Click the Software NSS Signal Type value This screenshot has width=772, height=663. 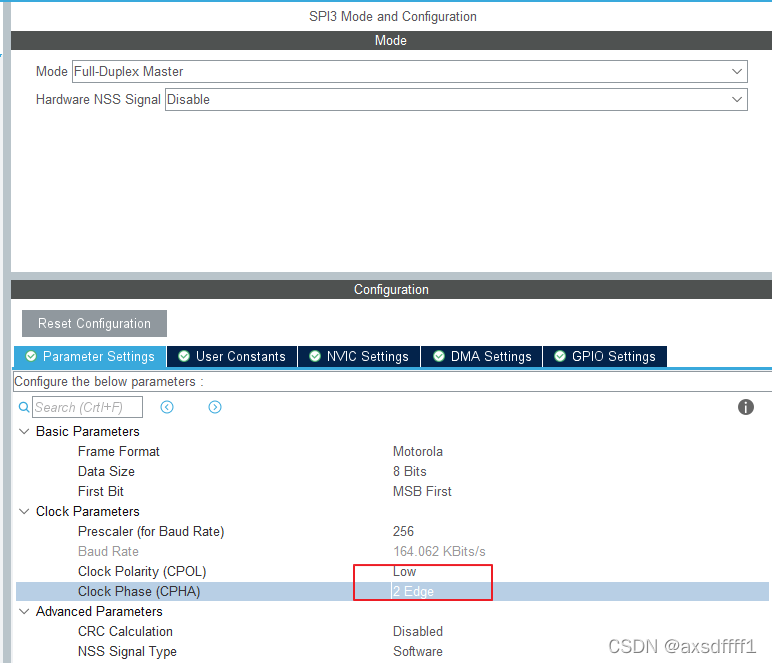tap(418, 651)
